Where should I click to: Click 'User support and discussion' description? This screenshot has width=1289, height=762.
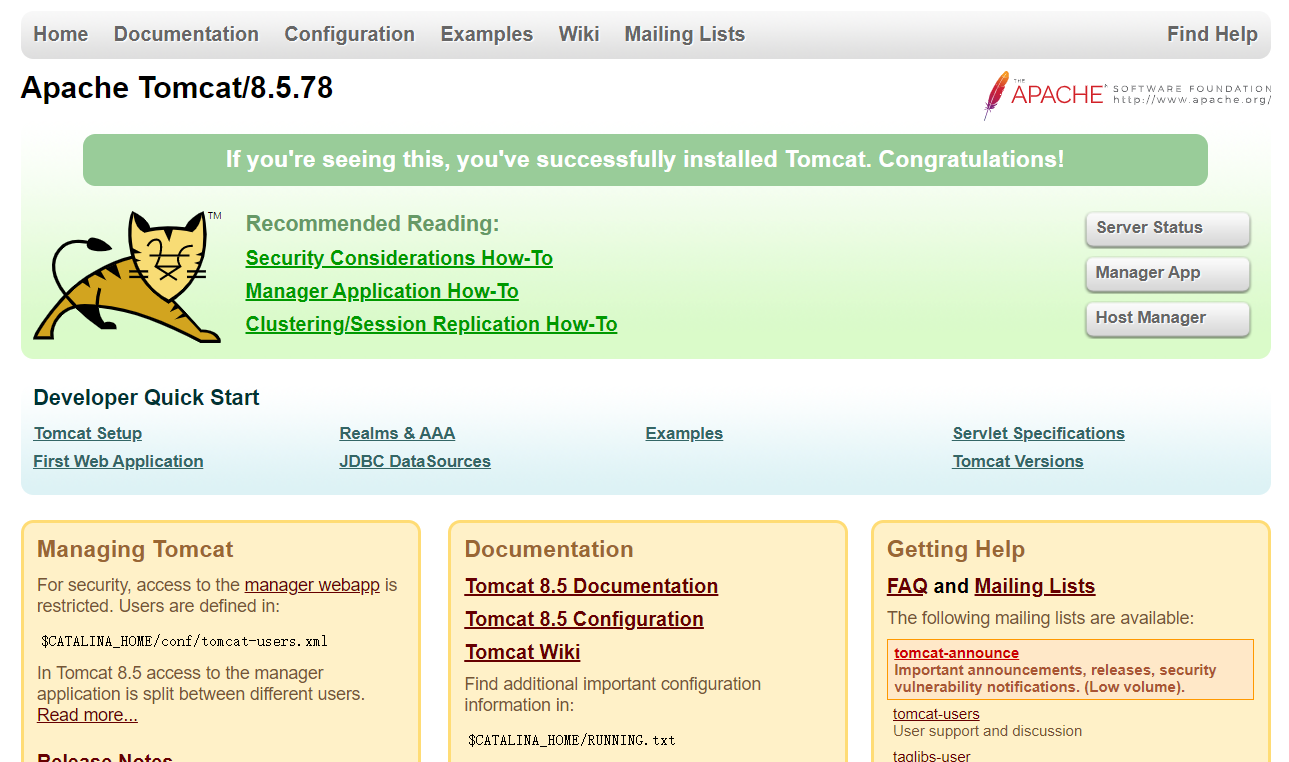[x=987, y=731]
